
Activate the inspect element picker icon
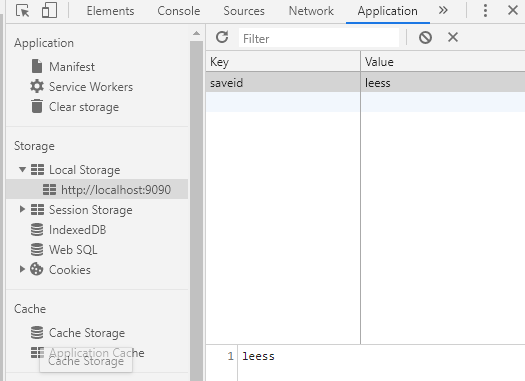pyautogui.click(x=22, y=11)
